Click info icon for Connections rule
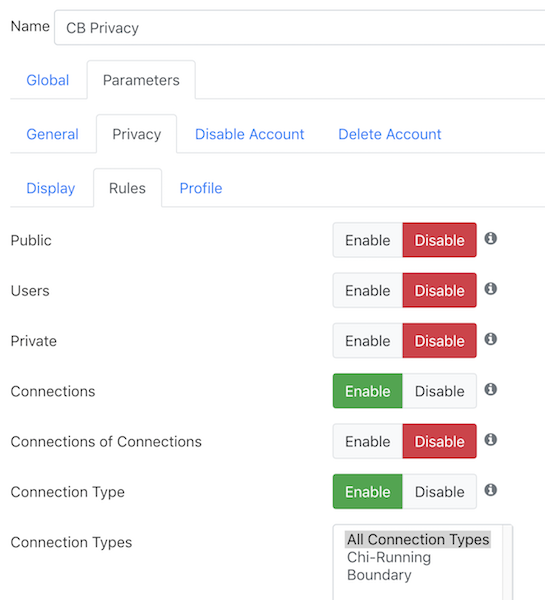Image resolution: width=545 pixels, height=600 pixels. coord(490,389)
